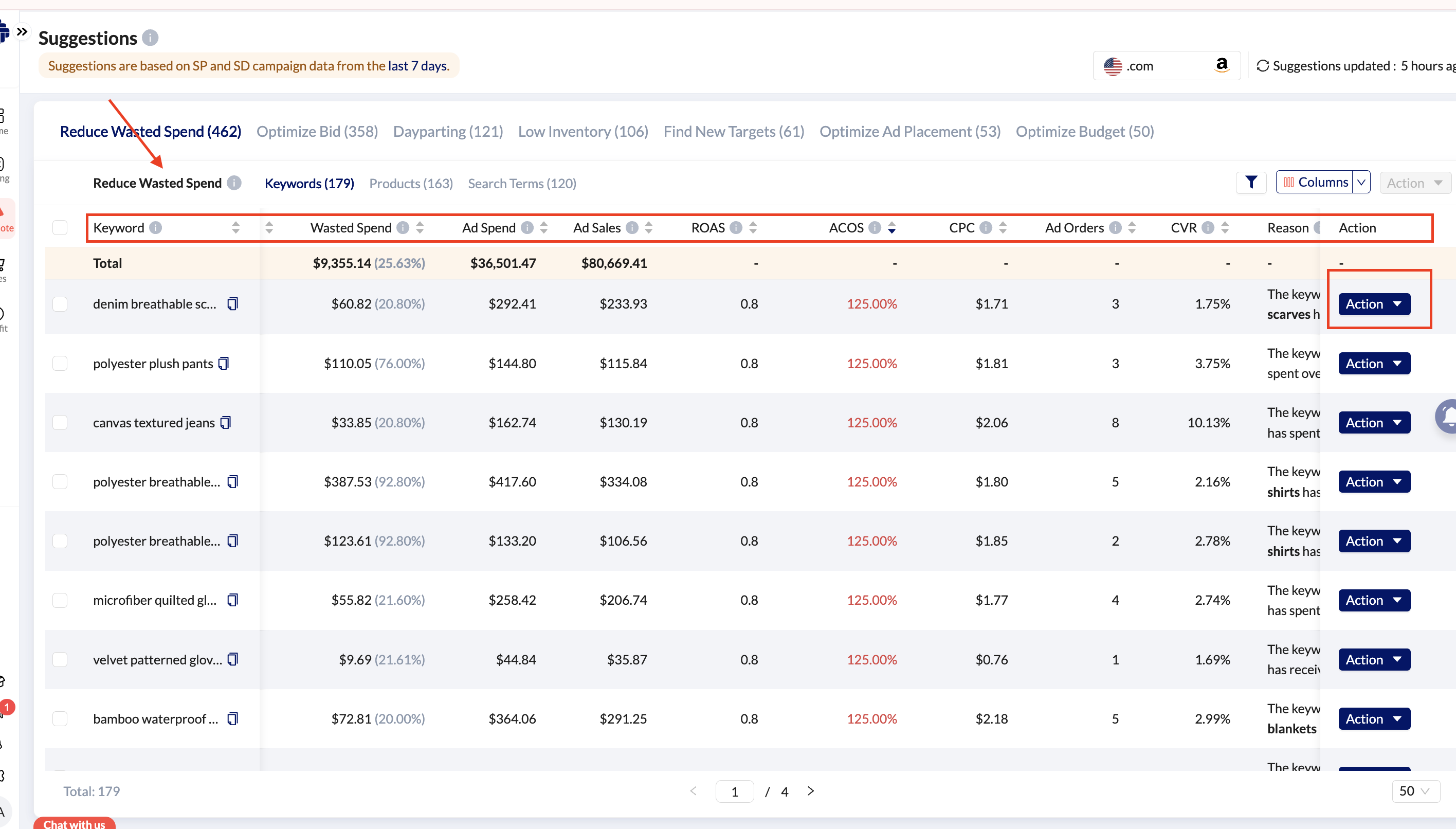Switch to the Optimize Bid tab

(x=317, y=132)
